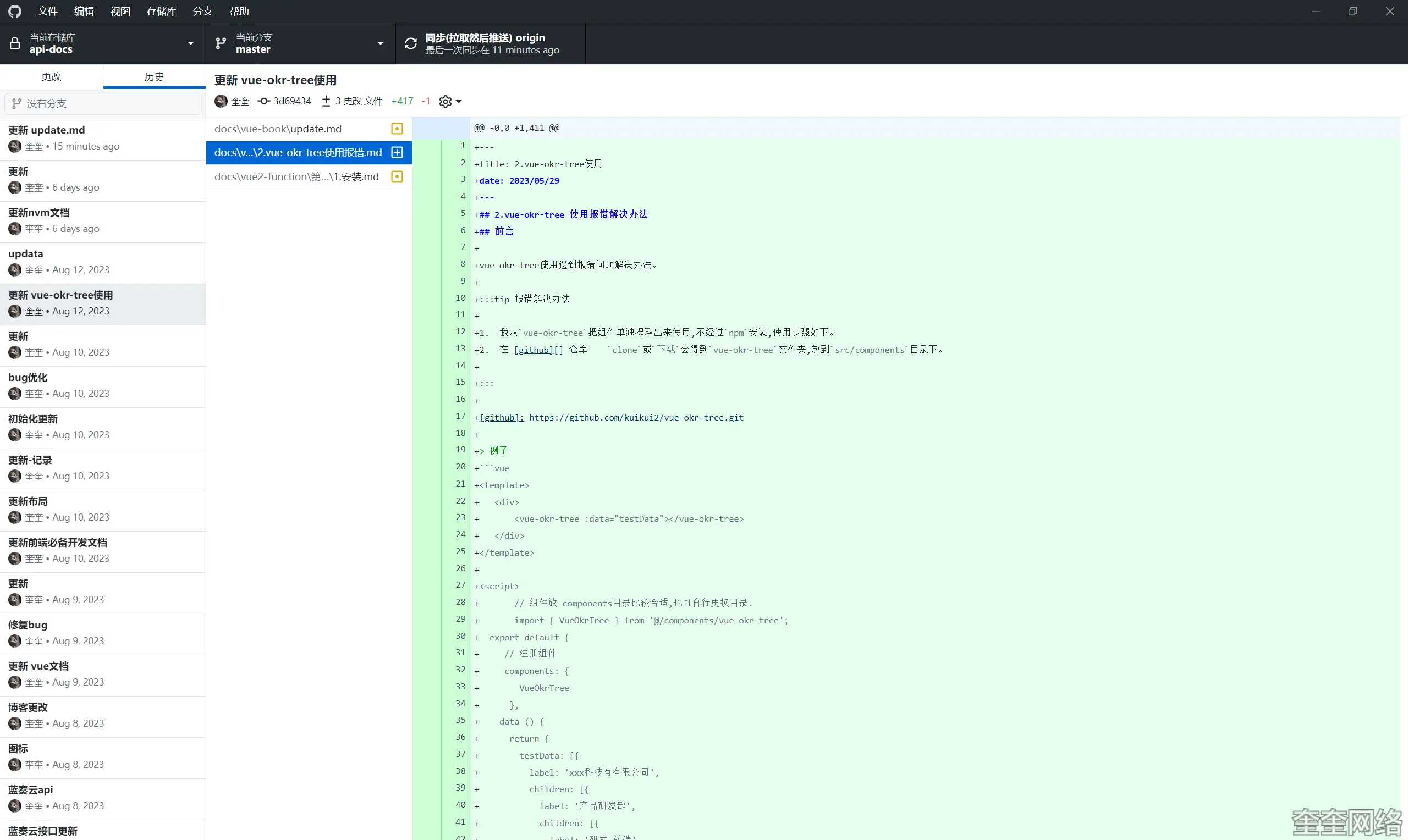Click avatar of 更新布局 commit
The width and height of the screenshot is (1408, 840).
click(15, 518)
